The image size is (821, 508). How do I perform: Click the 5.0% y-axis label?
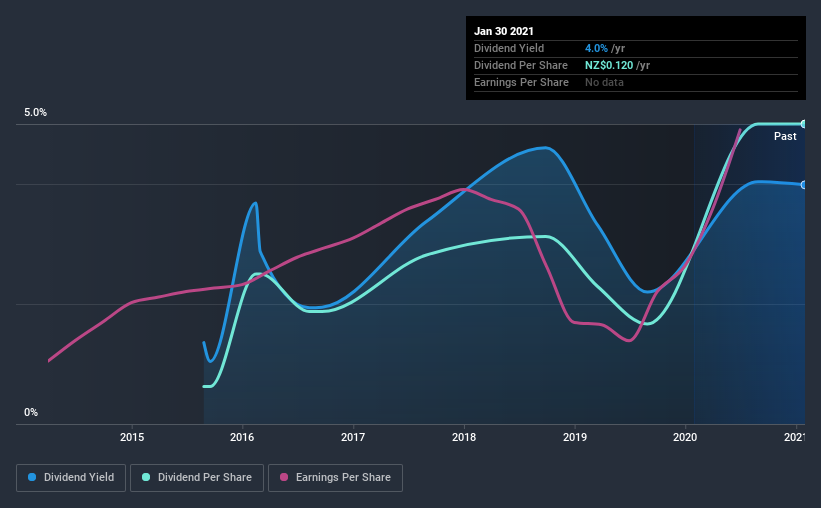pyautogui.click(x=35, y=113)
